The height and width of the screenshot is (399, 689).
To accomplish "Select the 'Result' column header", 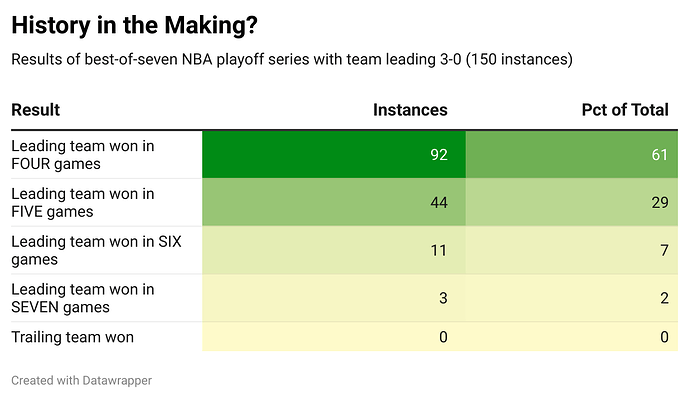I will click(x=36, y=110).
